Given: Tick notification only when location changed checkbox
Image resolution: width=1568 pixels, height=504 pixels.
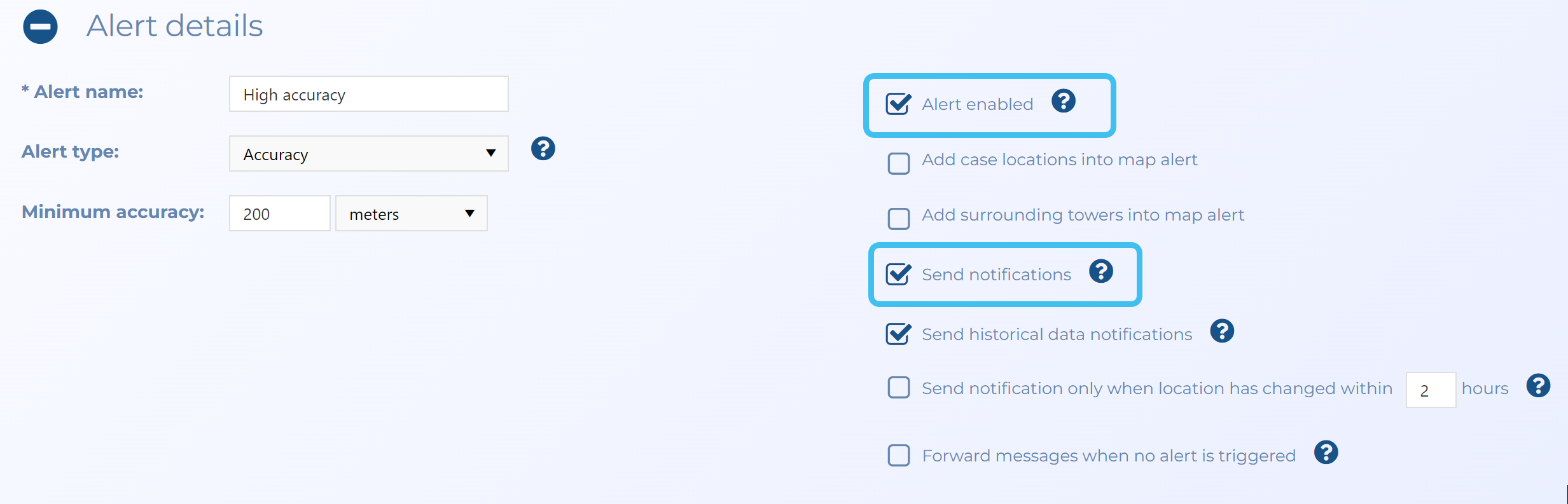Looking at the screenshot, I should tap(898, 388).
